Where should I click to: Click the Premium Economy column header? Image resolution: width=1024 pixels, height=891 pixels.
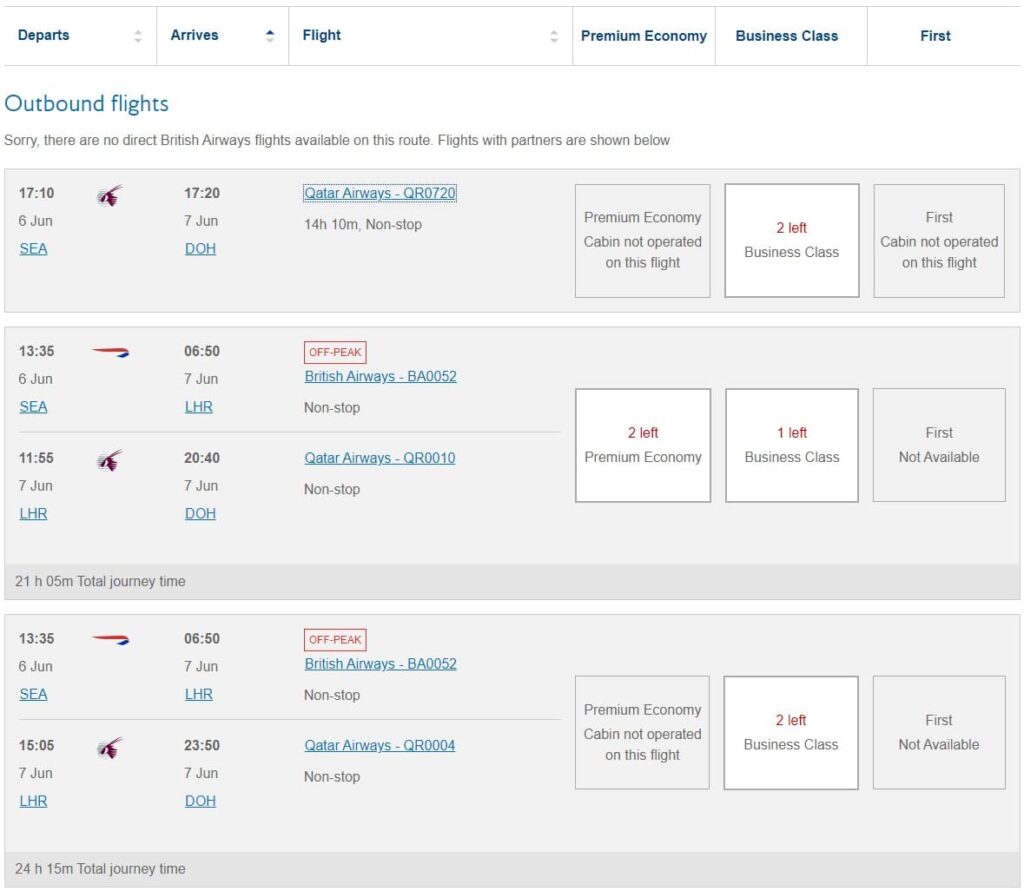643,35
